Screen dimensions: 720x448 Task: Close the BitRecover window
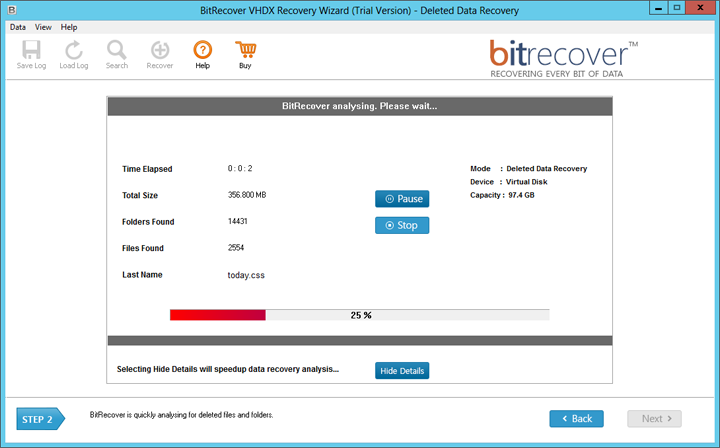pos(701,8)
